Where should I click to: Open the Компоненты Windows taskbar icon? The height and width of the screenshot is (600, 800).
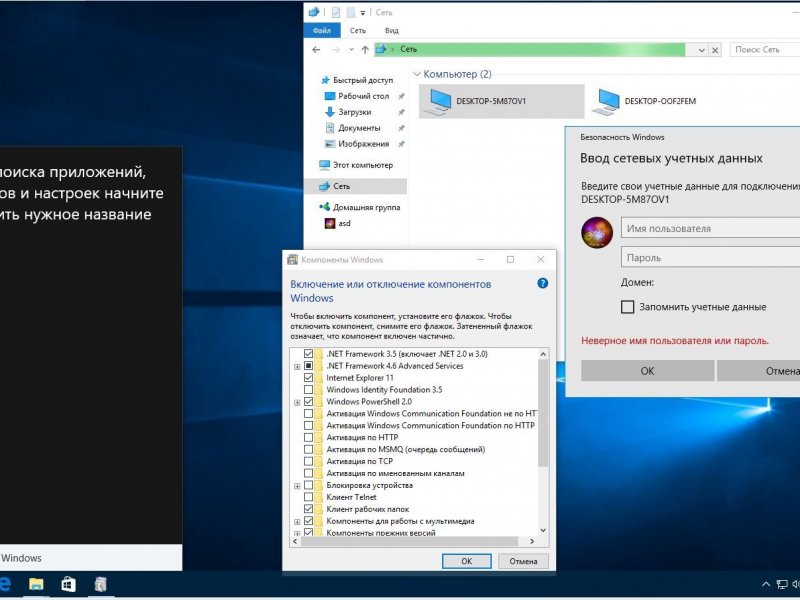click(101, 584)
